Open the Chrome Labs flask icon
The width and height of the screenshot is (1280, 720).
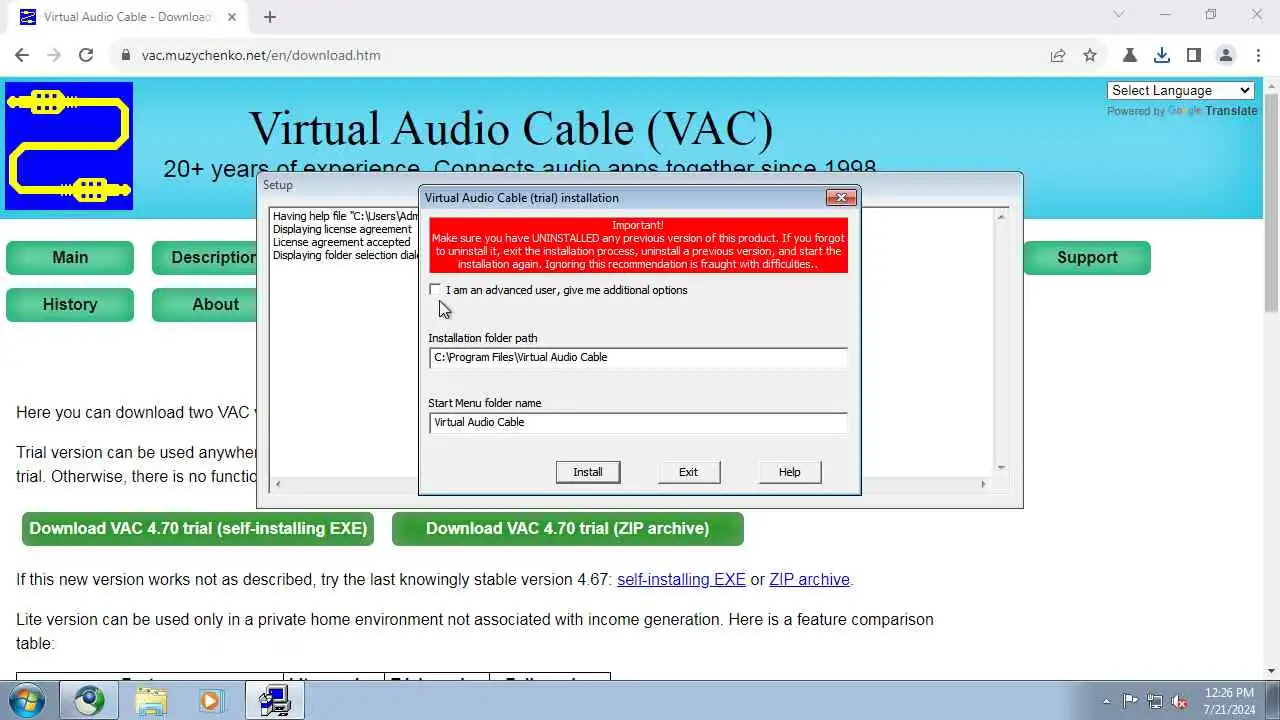coord(1130,55)
